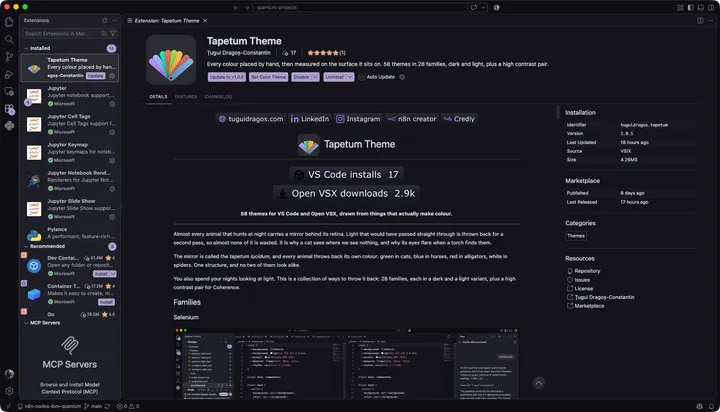Open the Extensions view icon

[9, 109]
